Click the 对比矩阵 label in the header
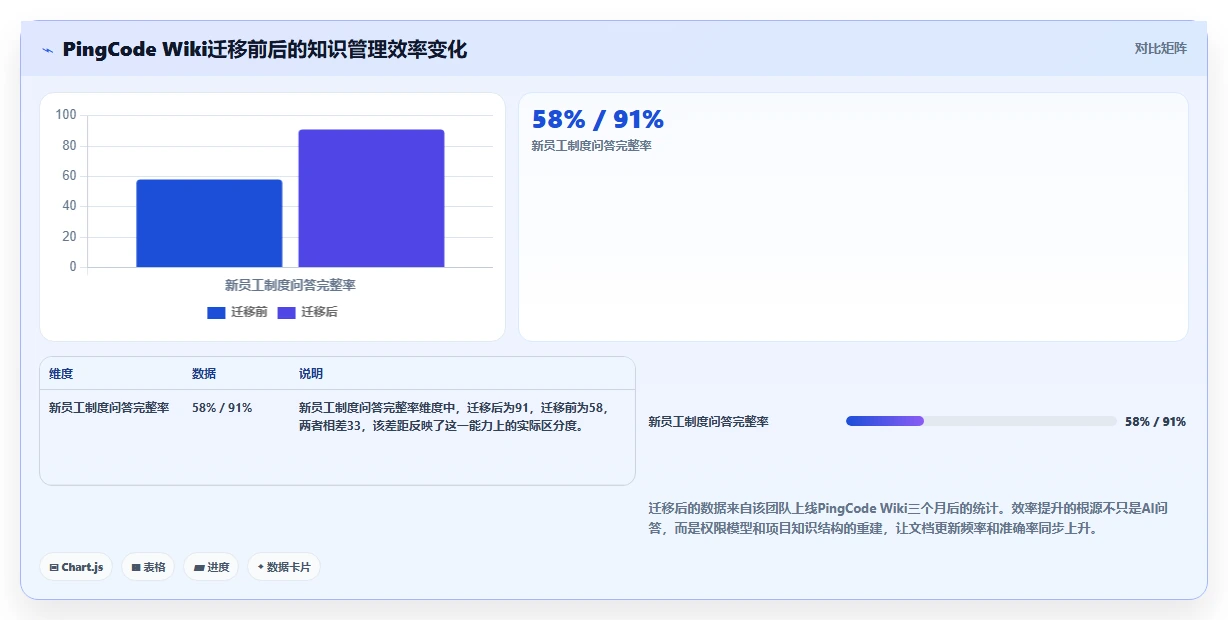The width and height of the screenshot is (1228, 620). (x=1161, y=48)
